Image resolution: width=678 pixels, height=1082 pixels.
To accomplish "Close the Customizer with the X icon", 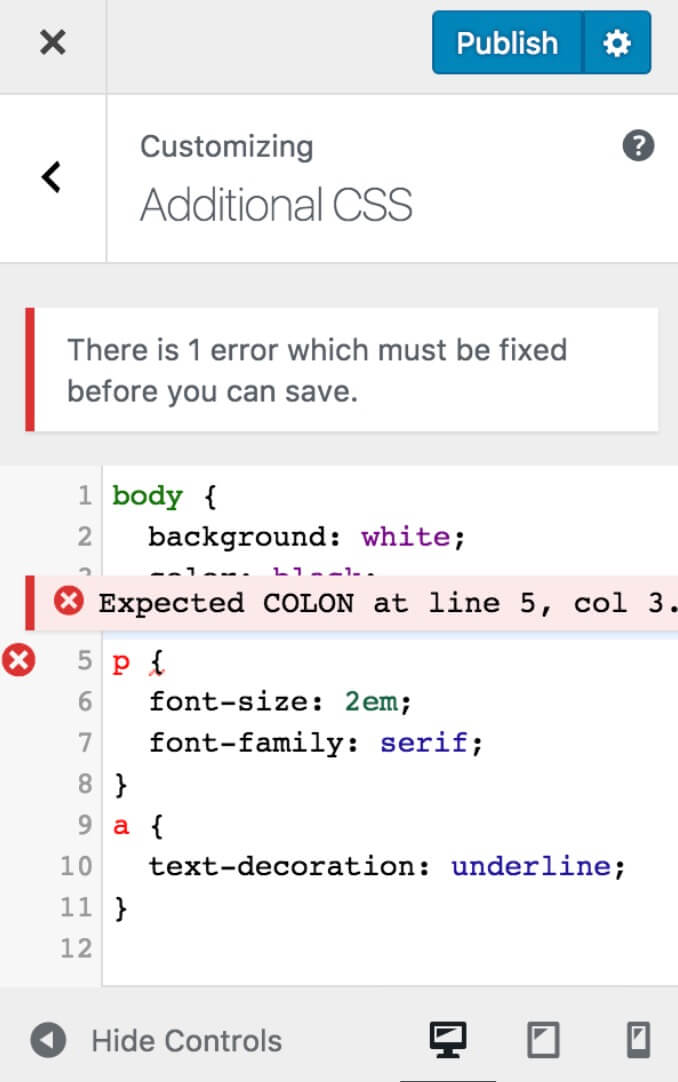I will tap(52, 43).
